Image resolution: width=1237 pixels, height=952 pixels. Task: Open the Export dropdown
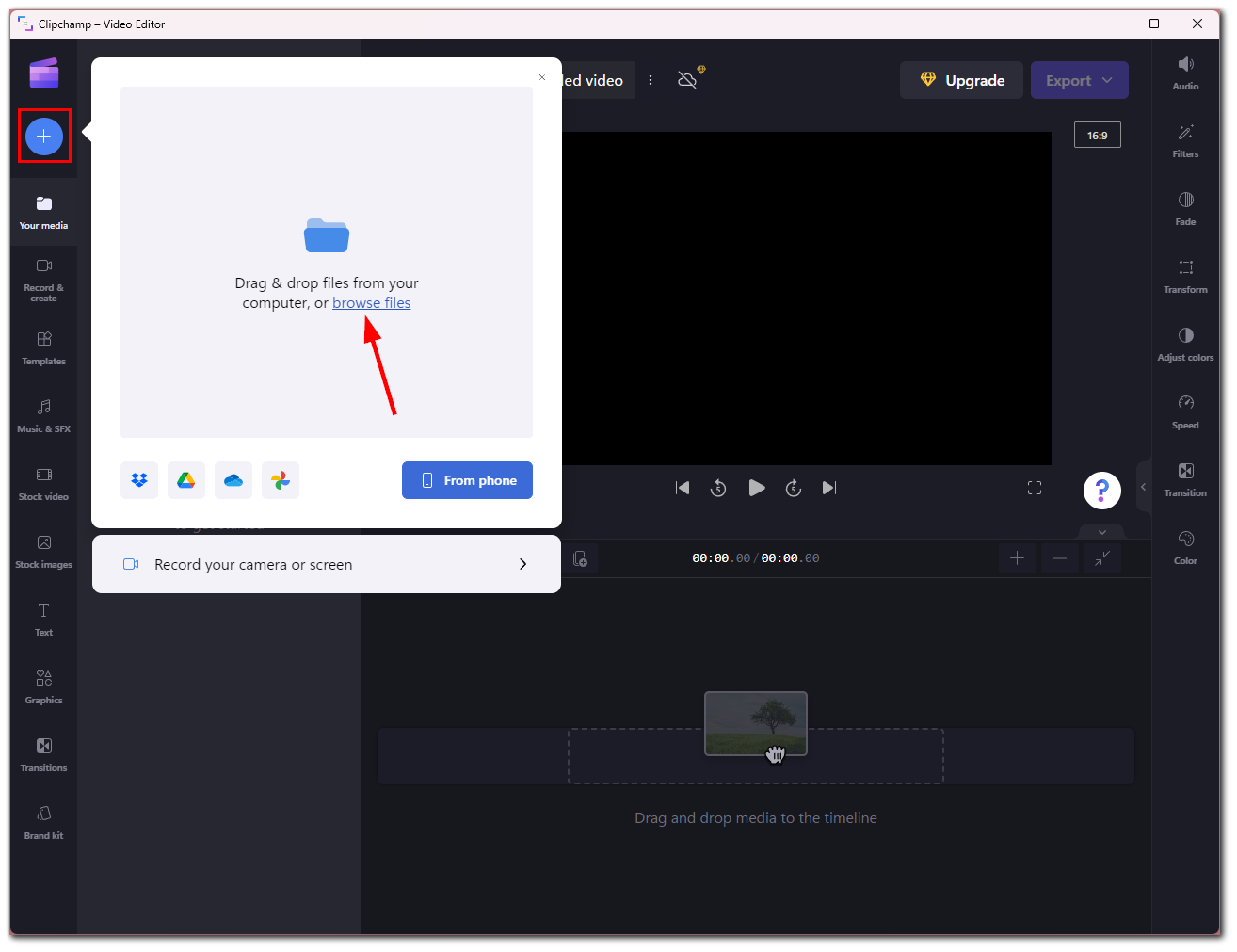[x=1080, y=80]
